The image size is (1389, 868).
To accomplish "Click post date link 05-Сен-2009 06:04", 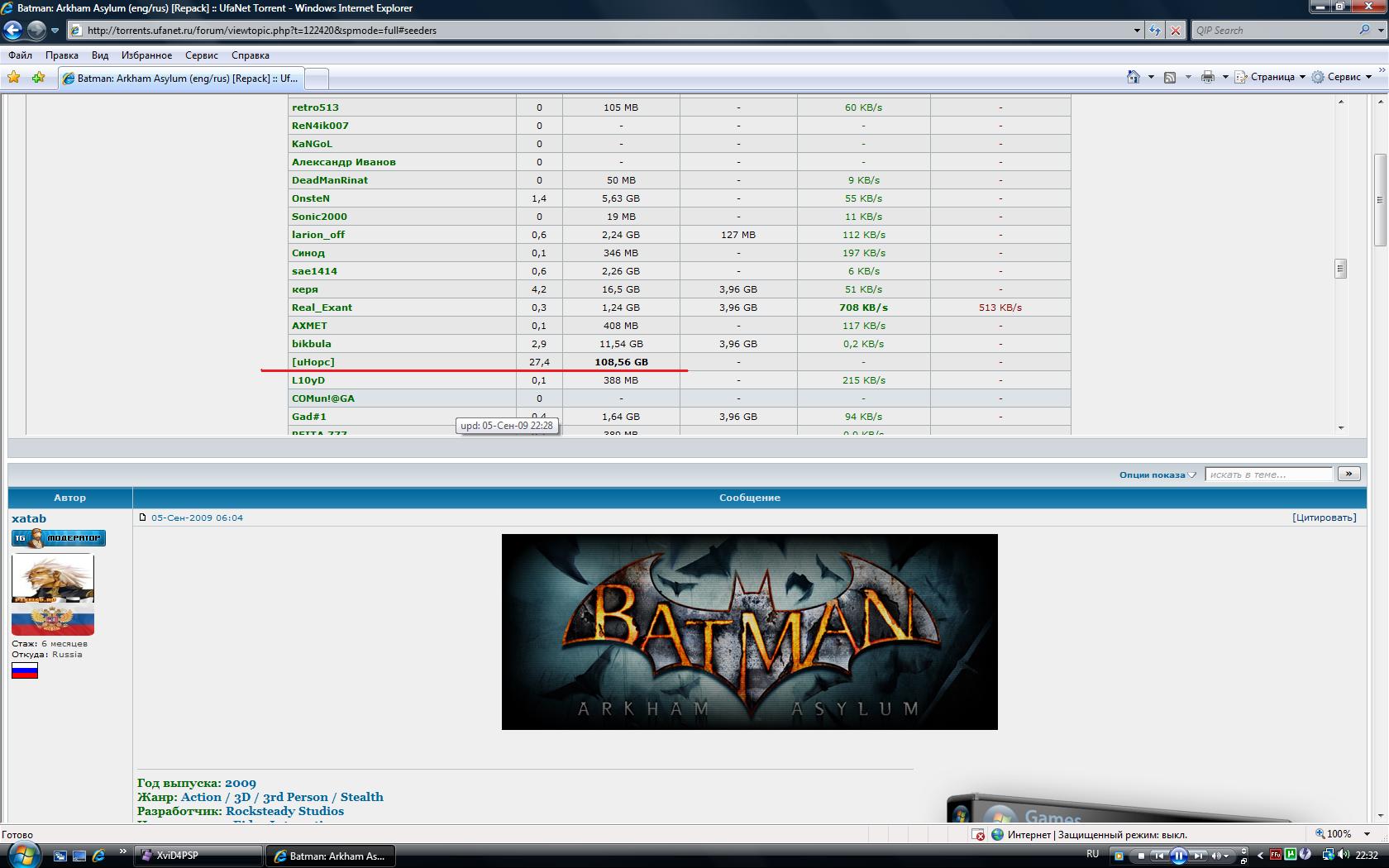I will coord(197,517).
